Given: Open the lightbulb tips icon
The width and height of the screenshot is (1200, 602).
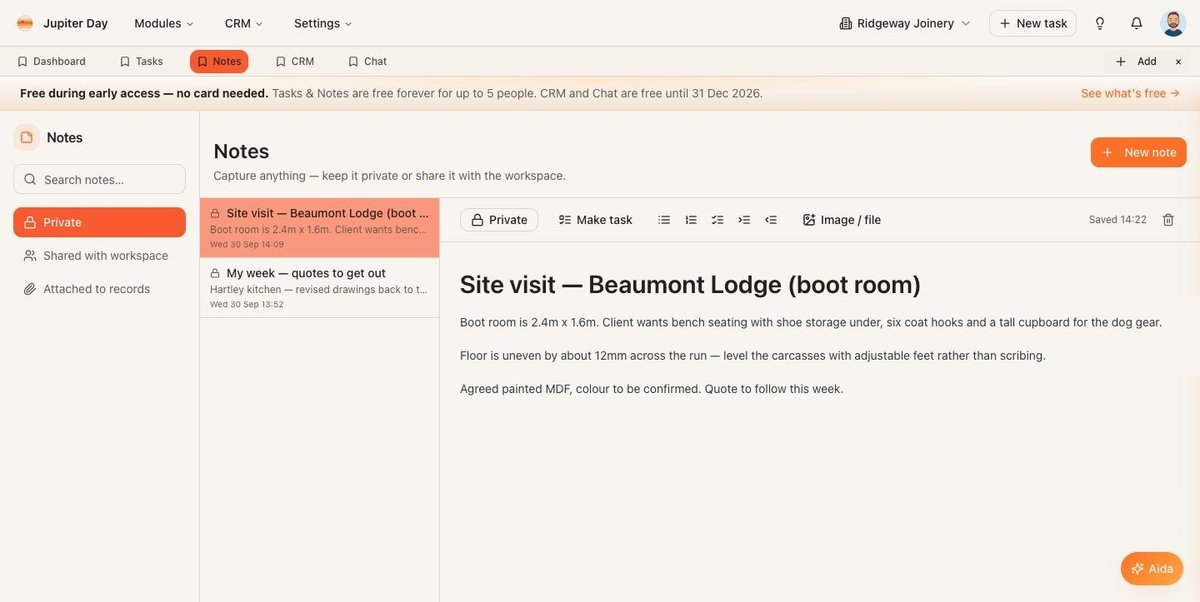Looking at the screenshot, I should tap(1100, 23).
